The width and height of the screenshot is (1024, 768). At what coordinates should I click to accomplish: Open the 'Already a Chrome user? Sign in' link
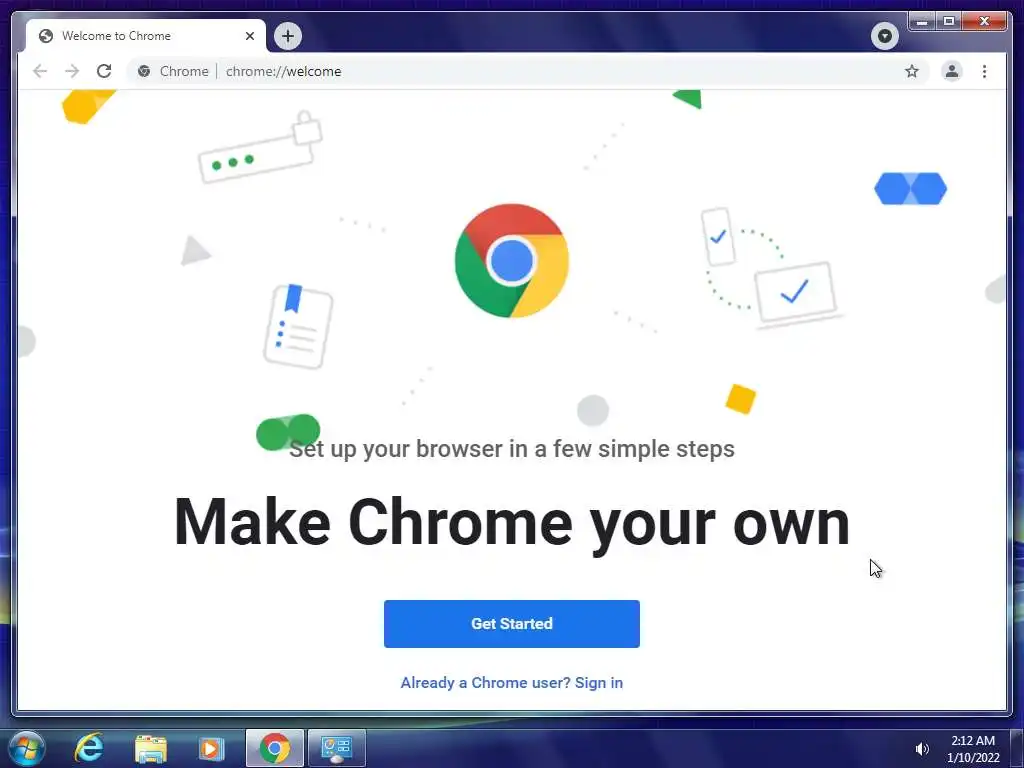(511, 682)
